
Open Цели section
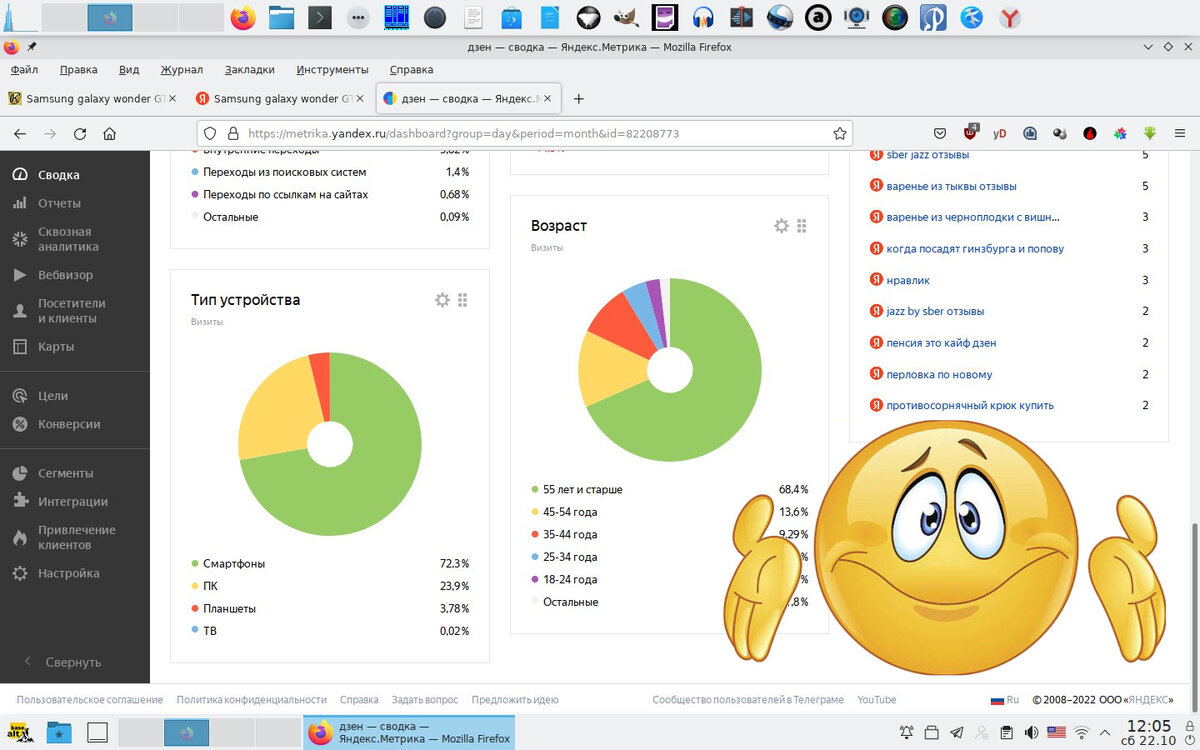click(x=53, y=396)
